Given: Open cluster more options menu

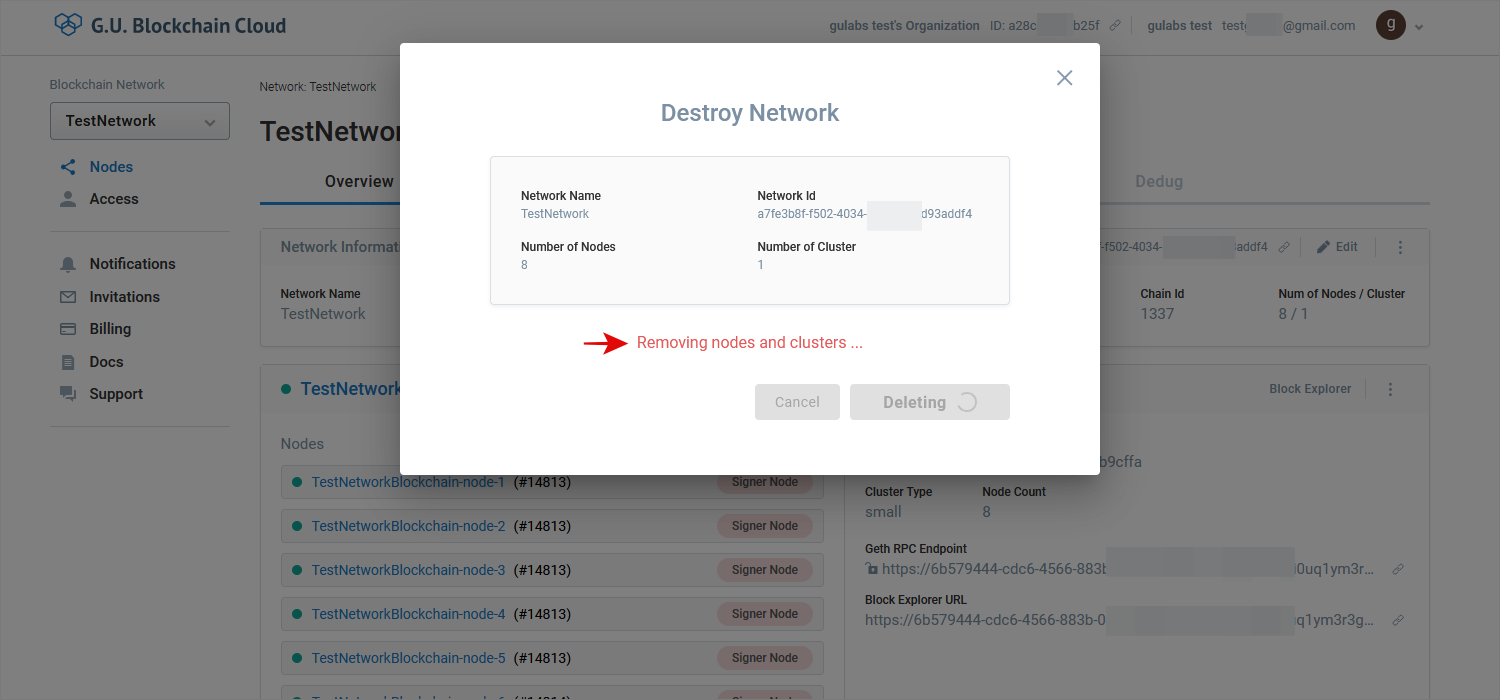Looking at the screenshot, I should (x=1390, y=389).
